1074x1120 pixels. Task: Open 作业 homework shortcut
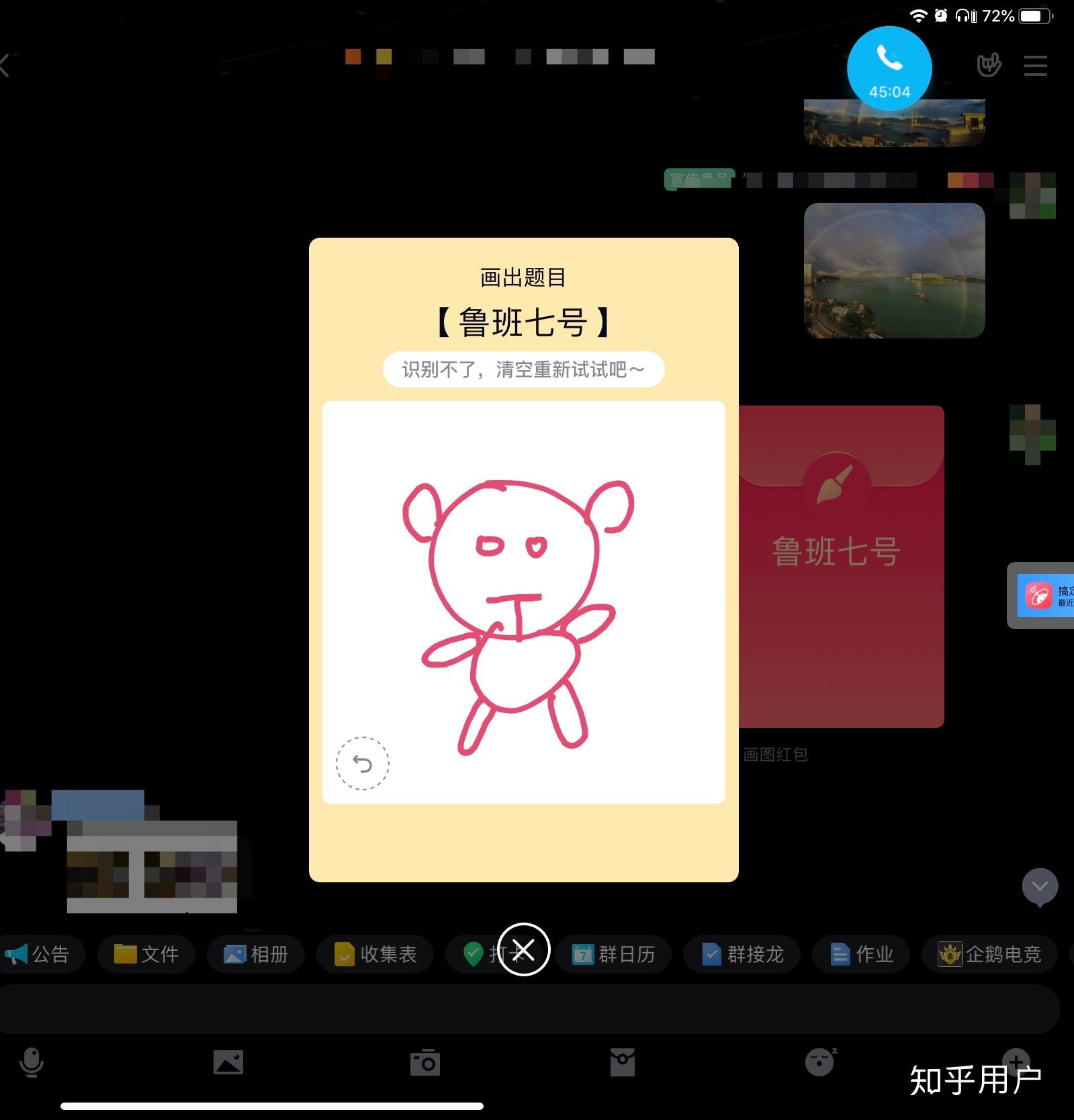[862, 954]
